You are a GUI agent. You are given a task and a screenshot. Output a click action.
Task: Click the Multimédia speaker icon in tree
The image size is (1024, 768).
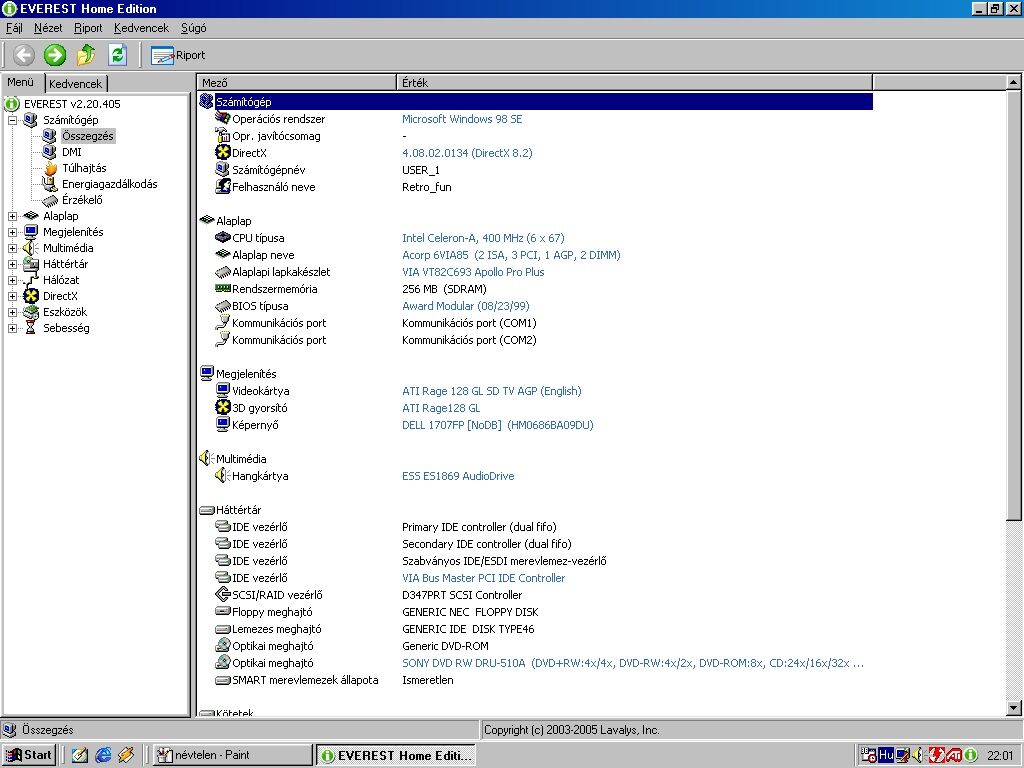(x=31, y=248)
